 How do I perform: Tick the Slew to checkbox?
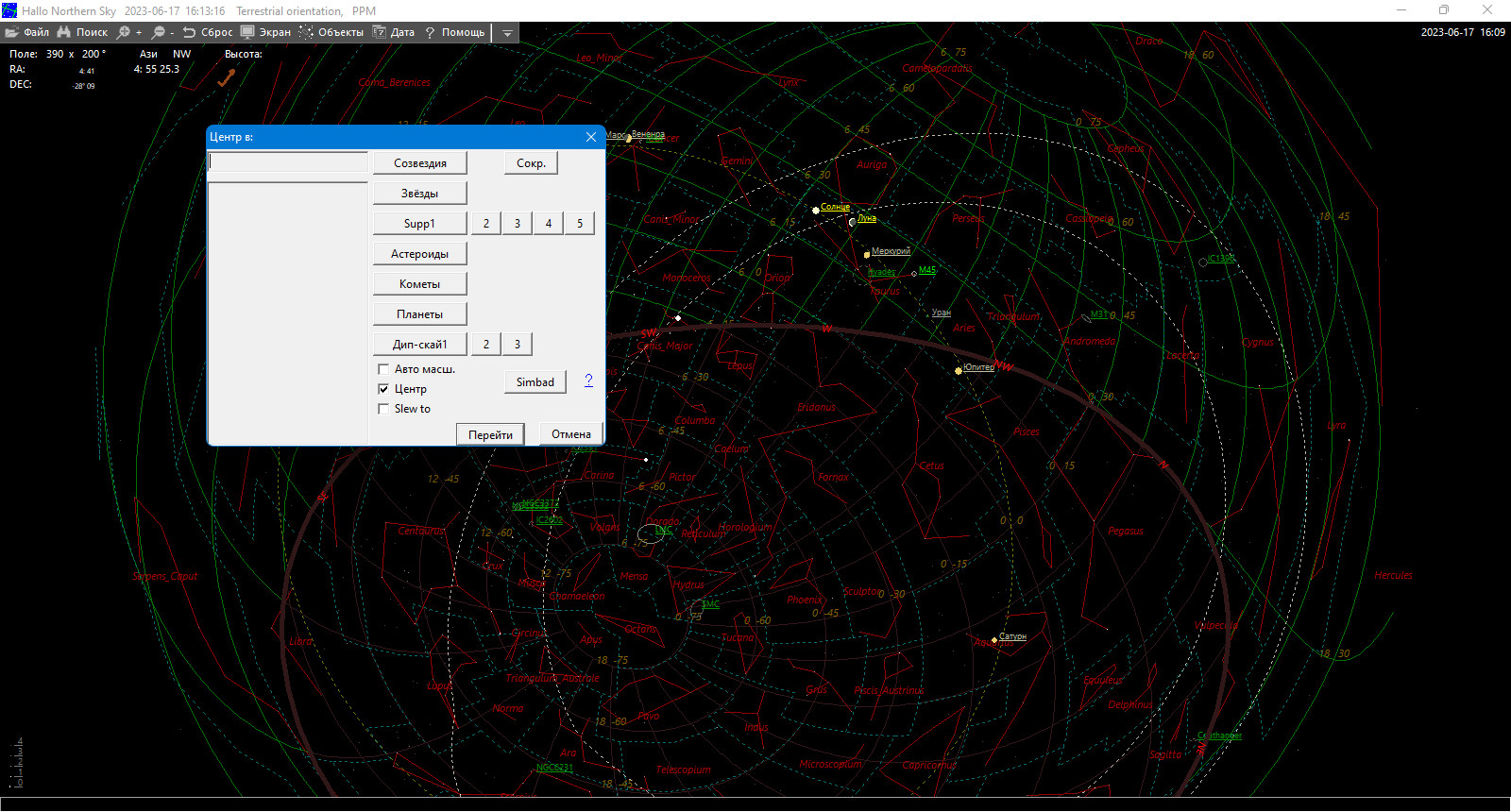383,409
